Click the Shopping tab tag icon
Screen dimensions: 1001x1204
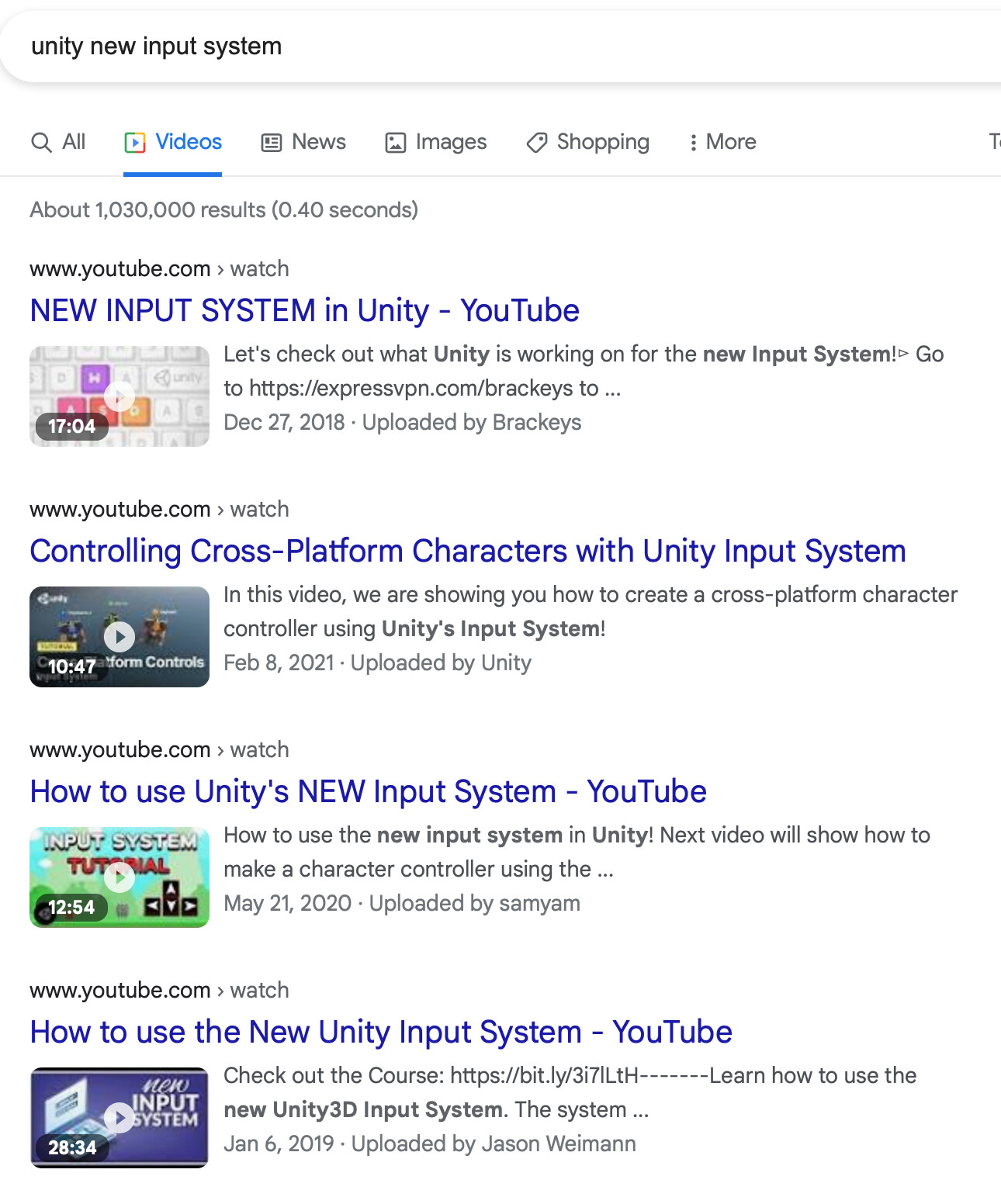[x=537, y=143]
